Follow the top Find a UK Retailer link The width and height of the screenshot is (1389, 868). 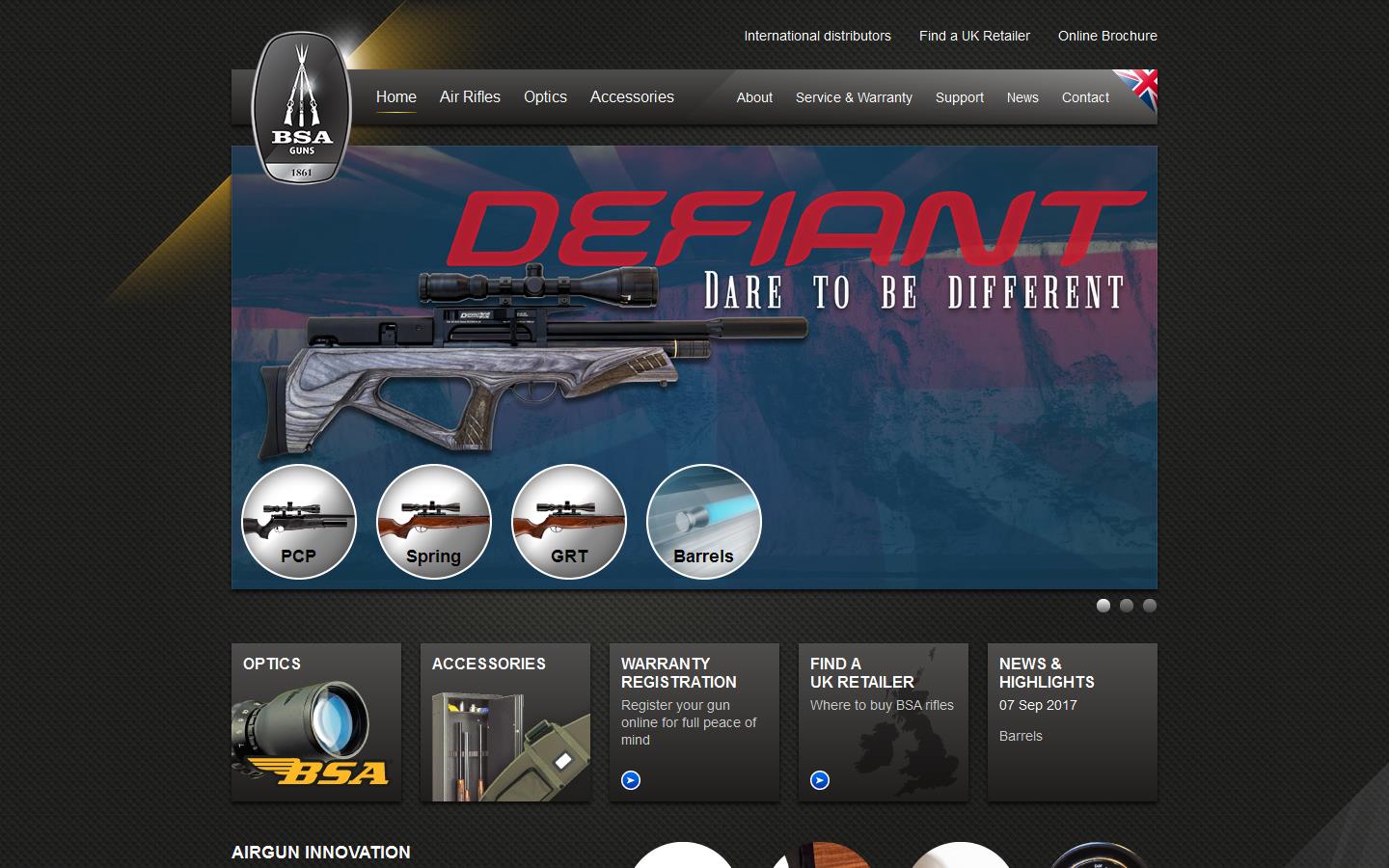tap(974, 36)
